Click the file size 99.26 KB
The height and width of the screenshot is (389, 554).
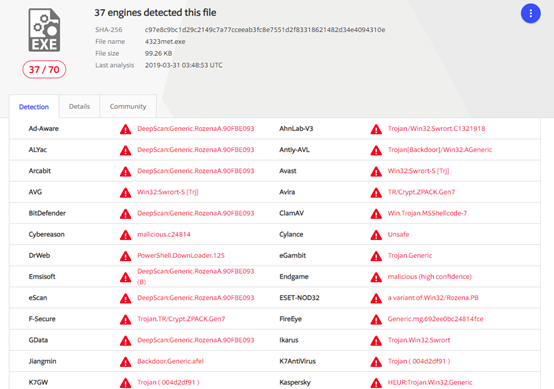158,53
